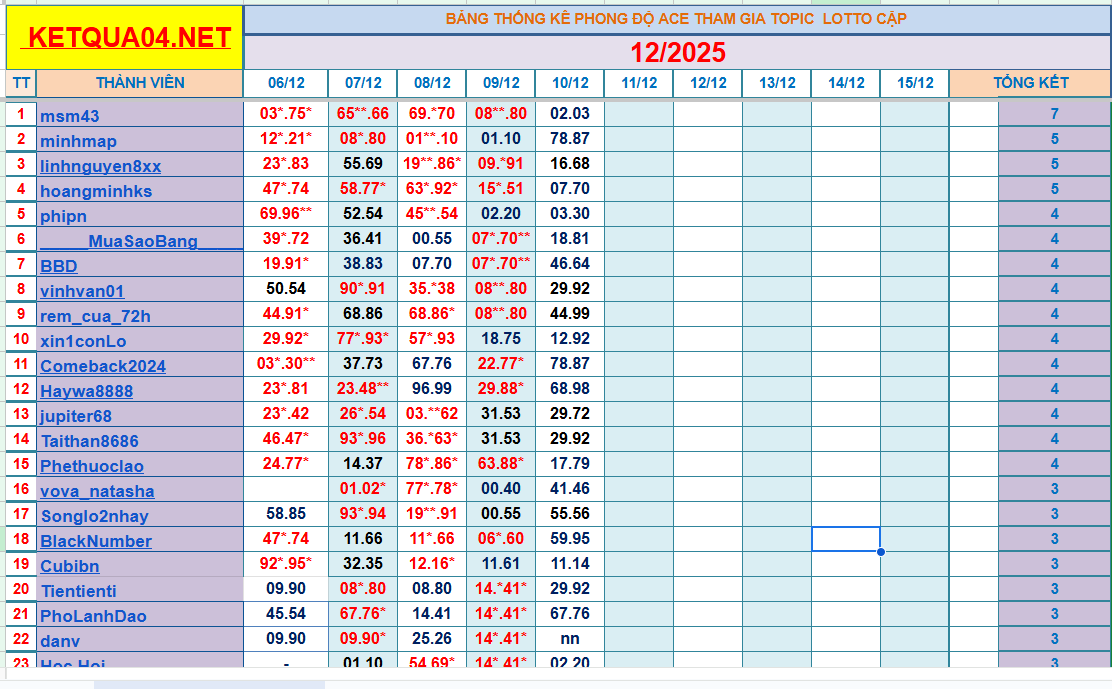Select the THÀNH VIÊN header cell
Image resolution: width=1112 pixels, height=689 pixels.
140,83
